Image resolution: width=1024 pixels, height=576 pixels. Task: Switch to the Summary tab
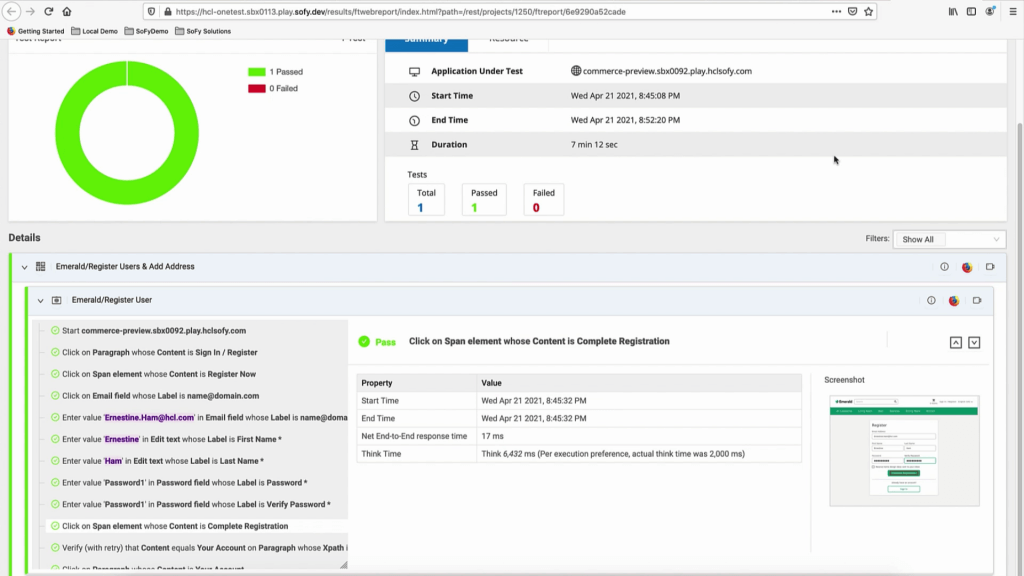[426, 40]
